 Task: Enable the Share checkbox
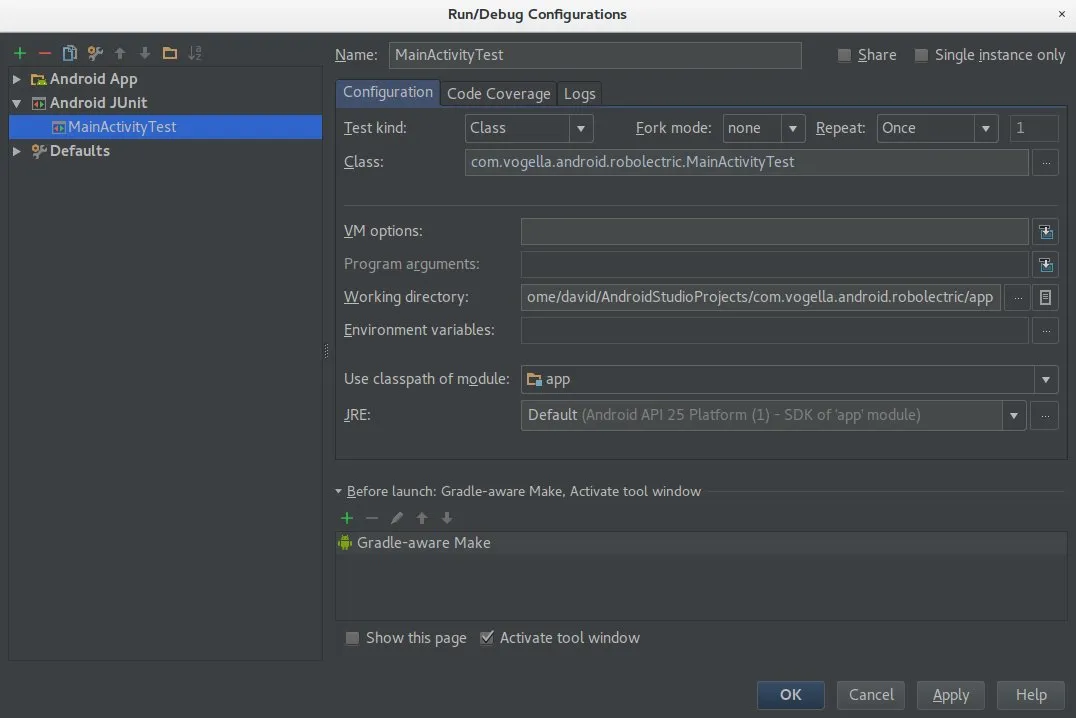[844, 55]
